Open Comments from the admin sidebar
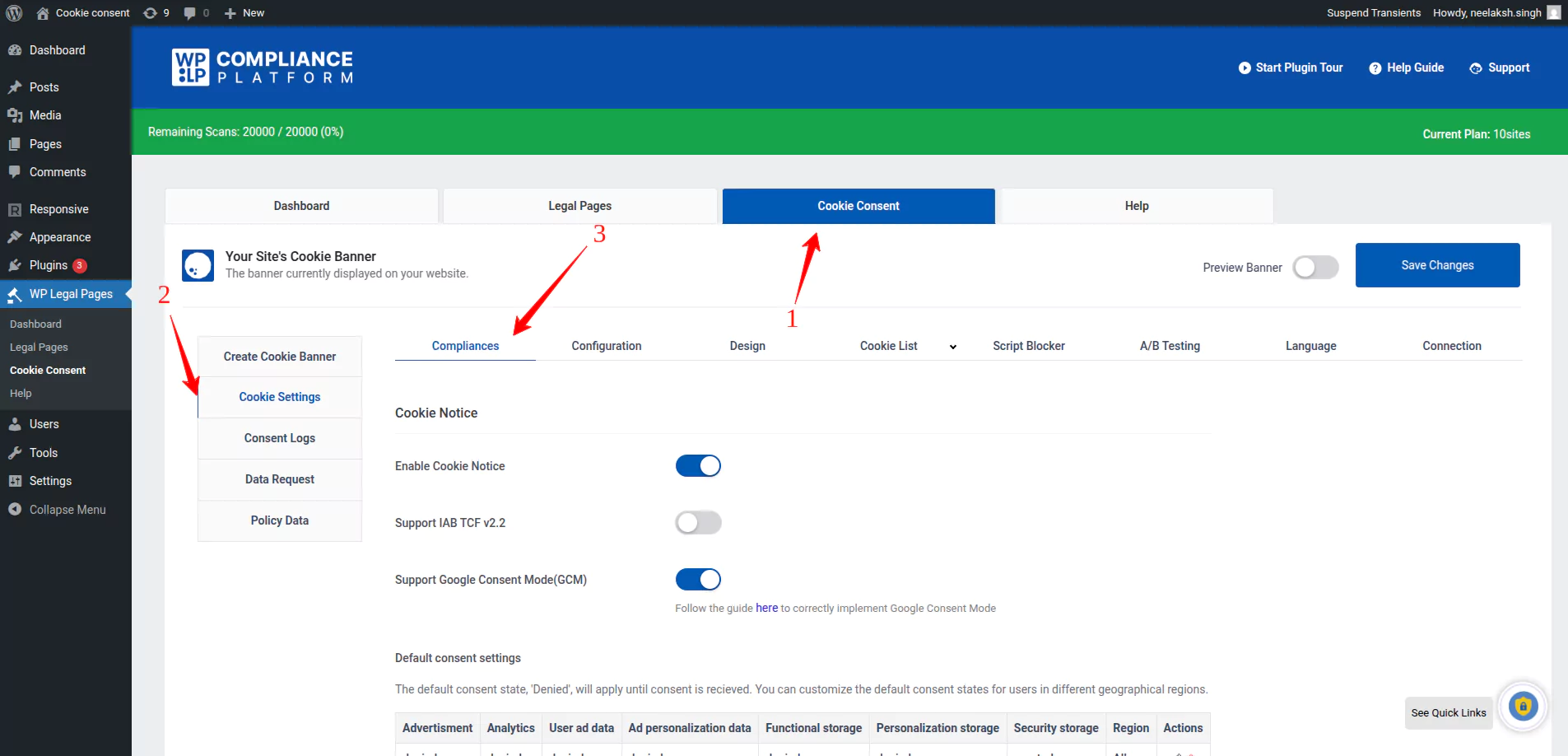Screen dimensions: 1568x756 [16, 172]
